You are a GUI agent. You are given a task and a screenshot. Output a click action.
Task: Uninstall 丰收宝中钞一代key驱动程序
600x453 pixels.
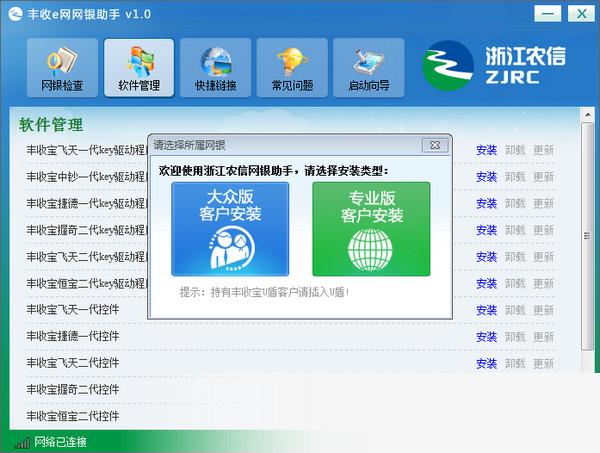tap(515, 177)
